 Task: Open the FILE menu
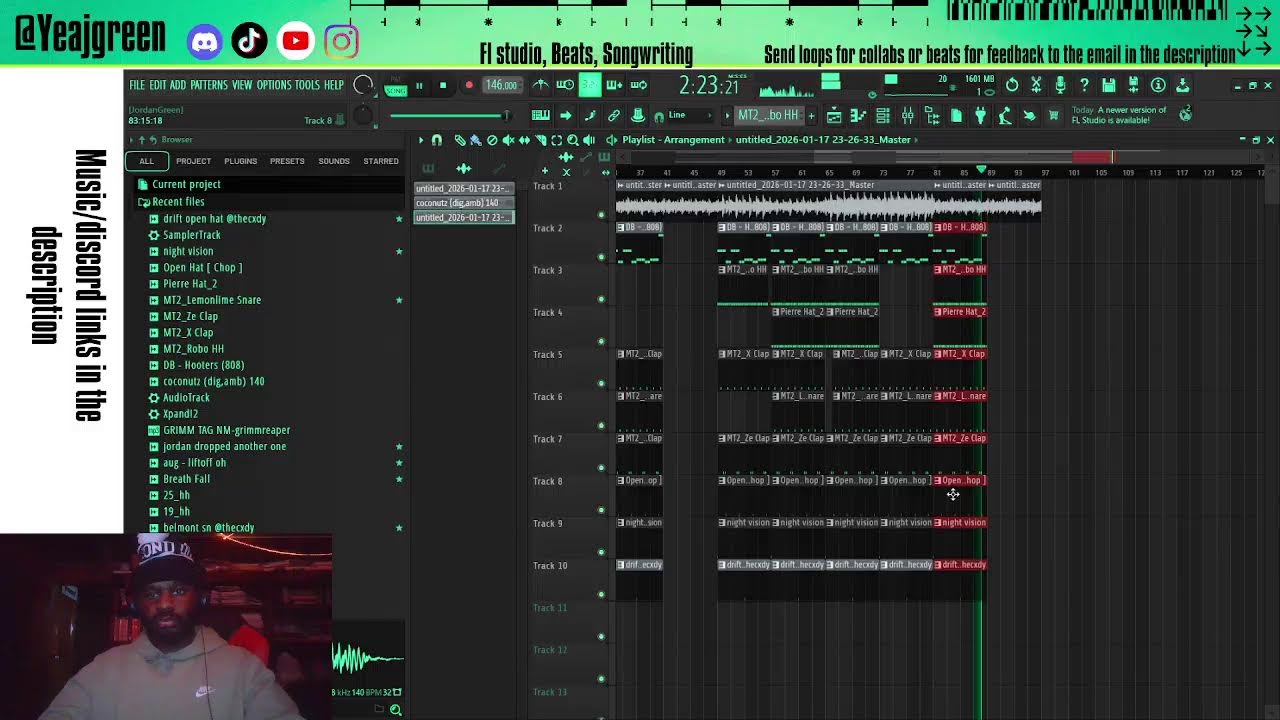click(137, 85)
